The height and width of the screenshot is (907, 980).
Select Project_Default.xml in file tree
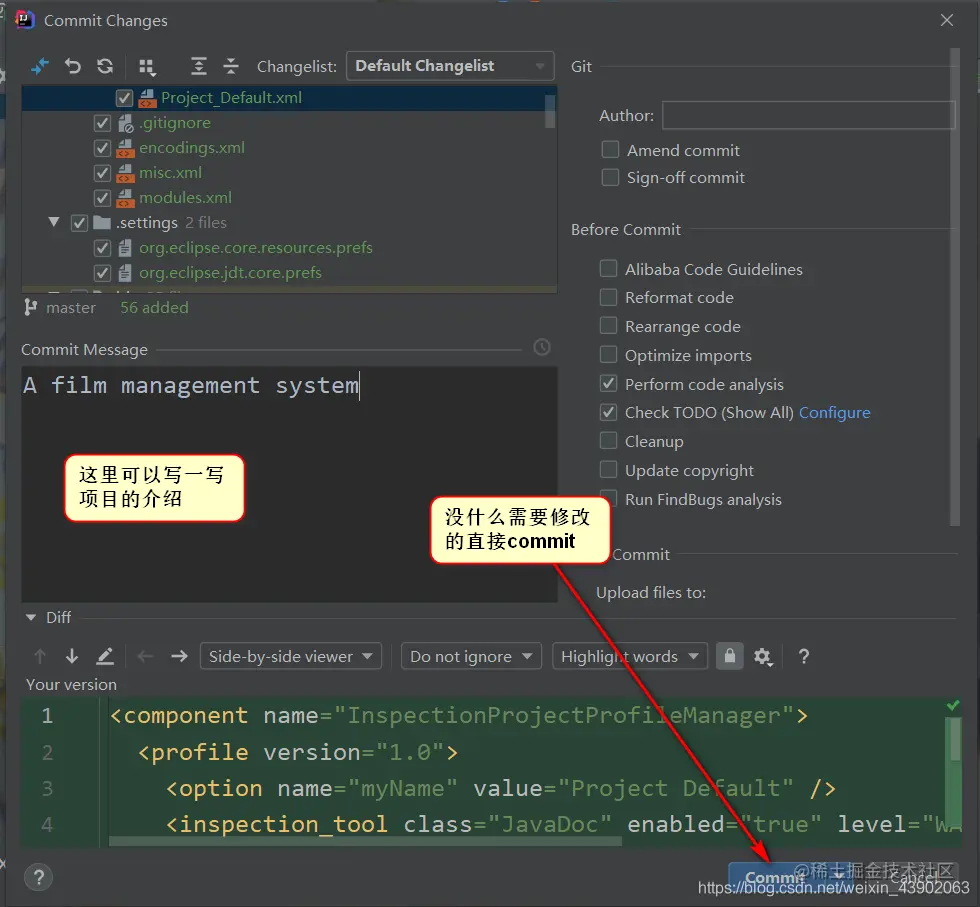pyautogui.click(x=231, y=98)
